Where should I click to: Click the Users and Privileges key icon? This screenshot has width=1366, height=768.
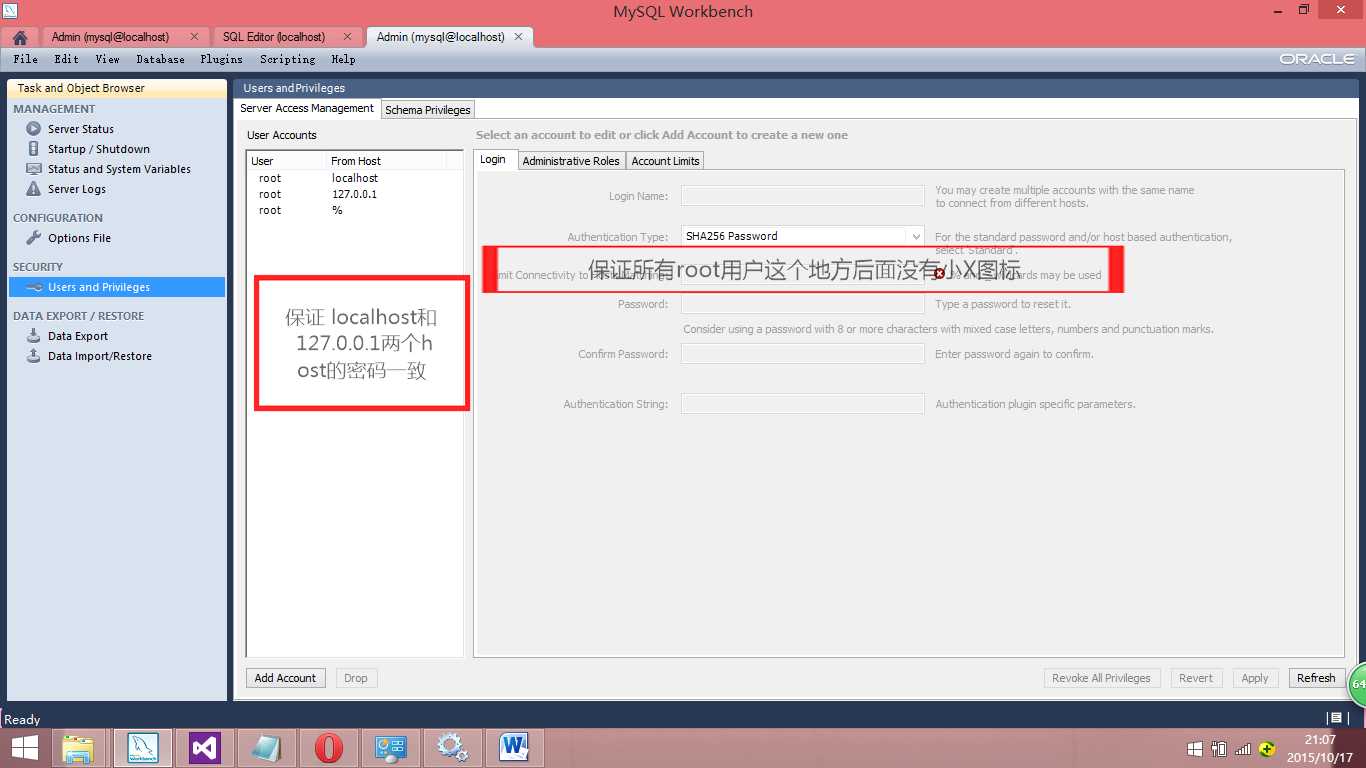point(34,287)
